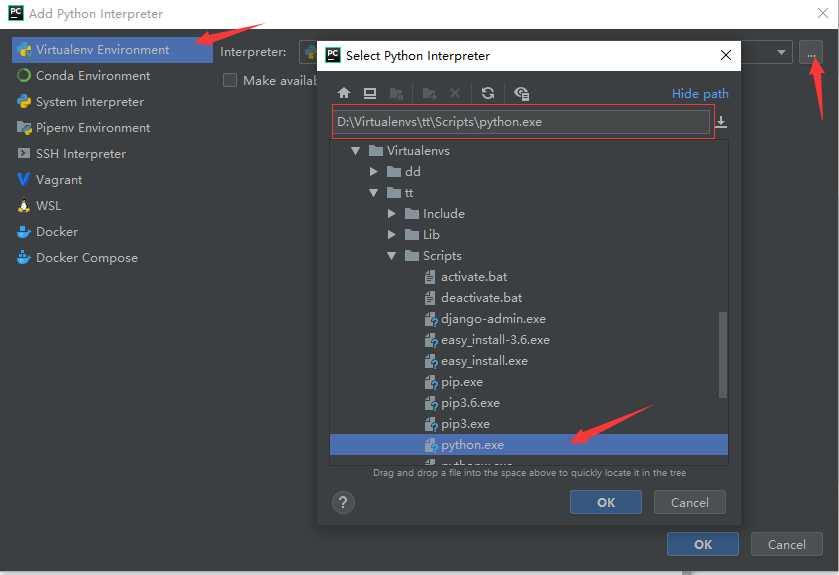Select deactivate.bat file
Screen dimensions: 839x575
pyautogui.click(x=481, y=297)
